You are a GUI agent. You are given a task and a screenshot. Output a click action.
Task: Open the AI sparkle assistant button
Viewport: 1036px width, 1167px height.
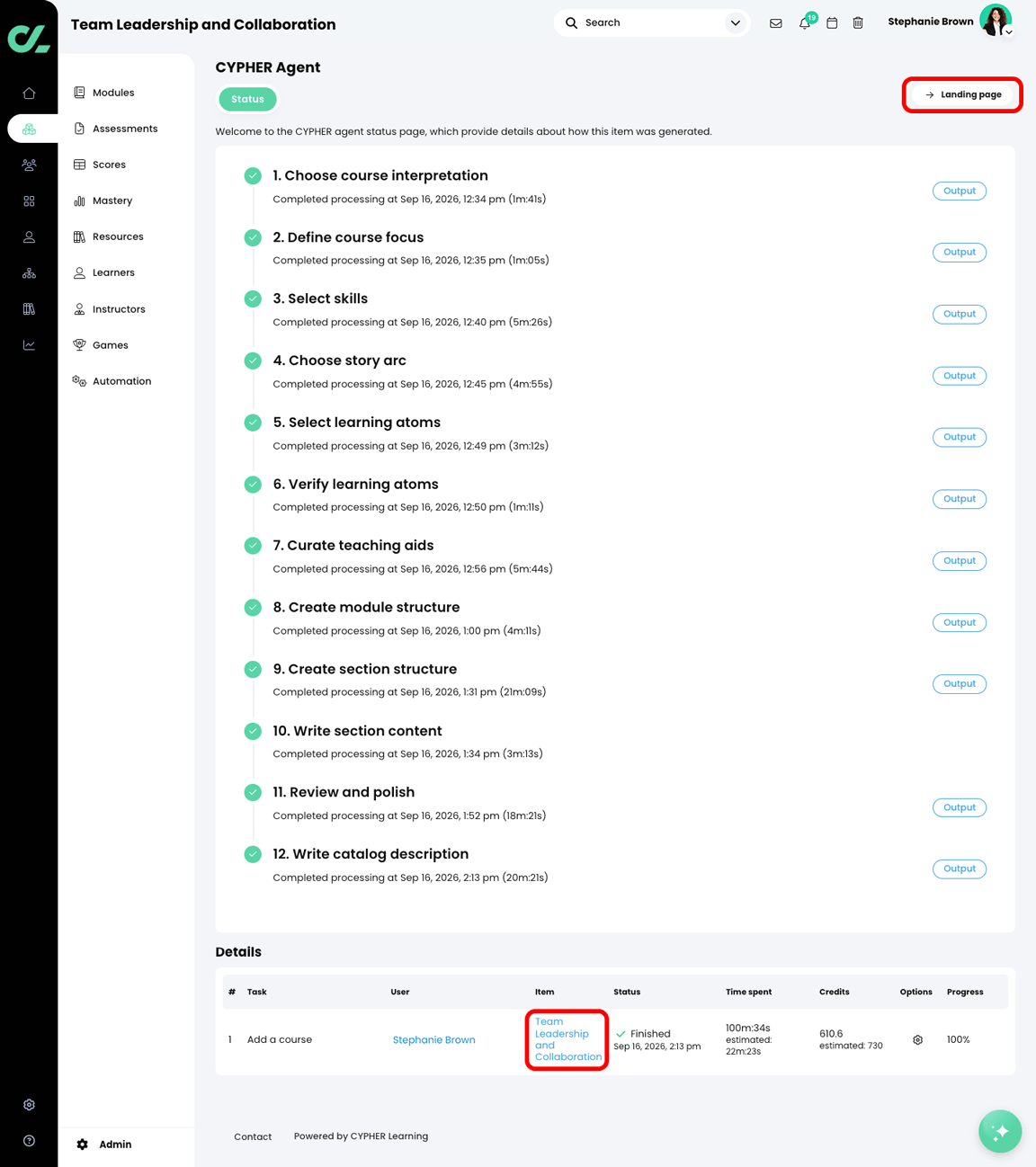point(1000,1131)
